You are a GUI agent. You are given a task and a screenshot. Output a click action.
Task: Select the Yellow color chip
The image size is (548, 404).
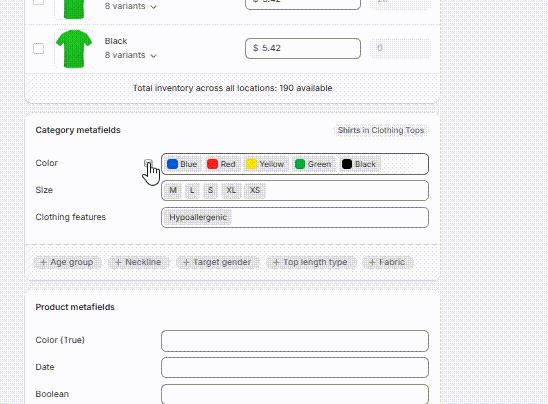(x=265, y=164)
